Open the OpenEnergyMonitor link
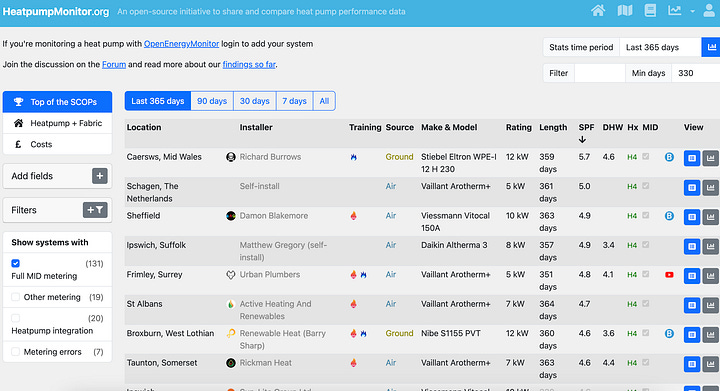The image size is (720, 391). pos(181,44)
